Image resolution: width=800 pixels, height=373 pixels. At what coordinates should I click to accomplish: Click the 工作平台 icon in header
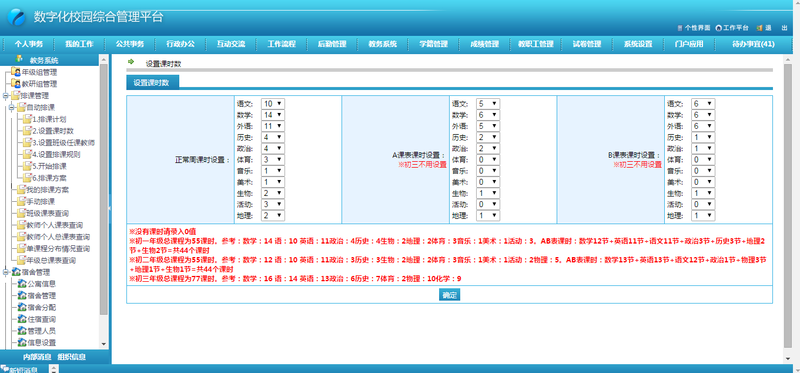click(719, 28)
